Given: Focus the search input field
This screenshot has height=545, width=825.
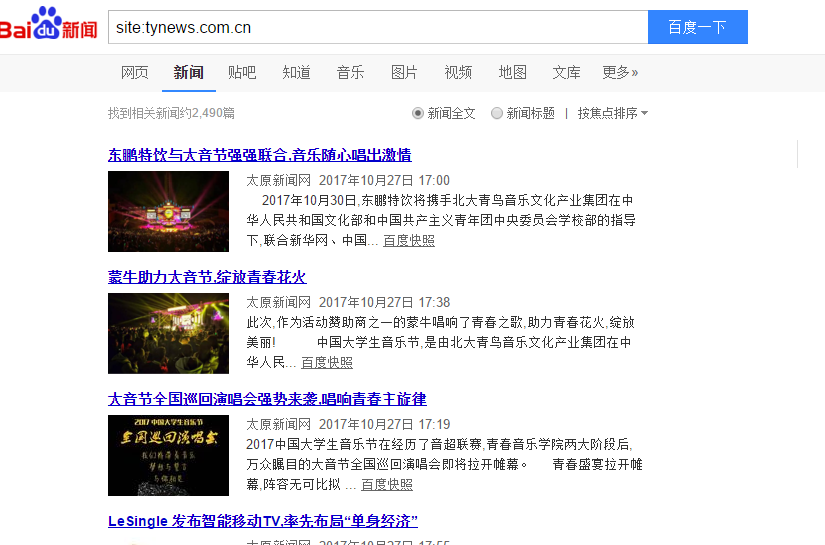Looking at the screenshot, I should pyautogui.click(x=377, y=27).
